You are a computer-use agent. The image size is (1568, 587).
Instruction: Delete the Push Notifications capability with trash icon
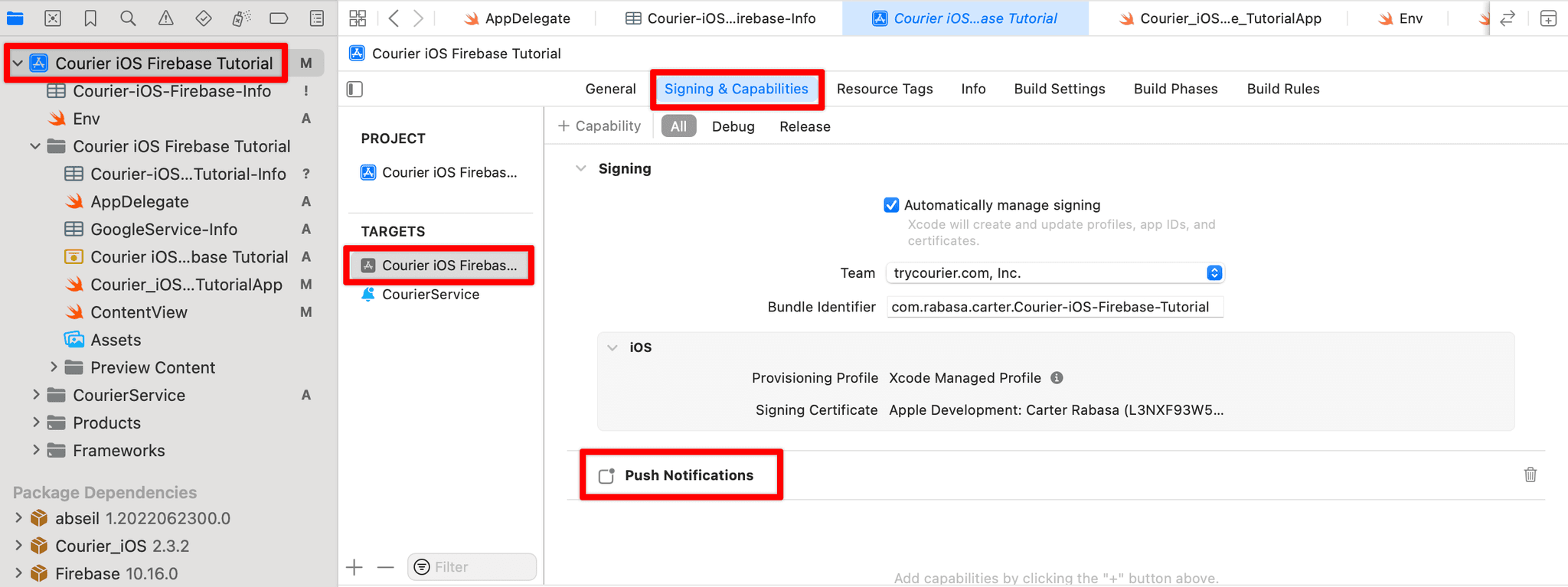pos(1530,474)
